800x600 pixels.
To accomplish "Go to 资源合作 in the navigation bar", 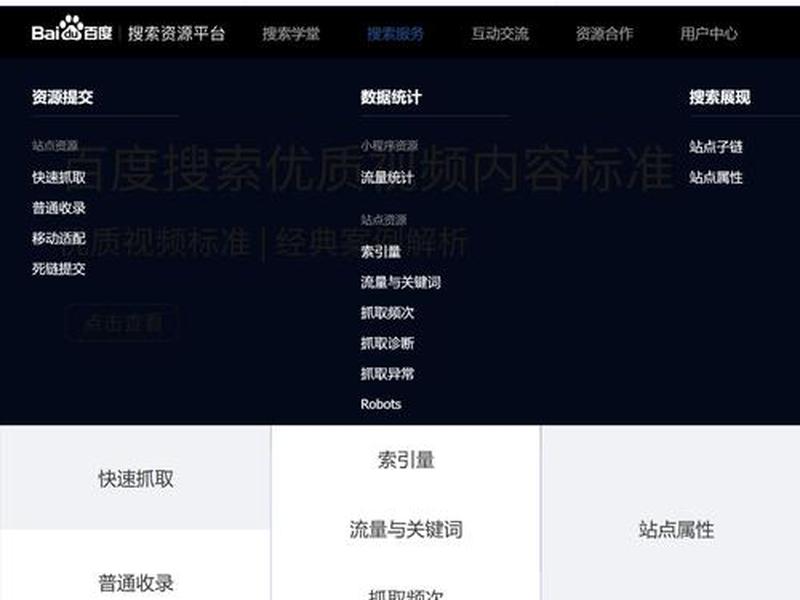I will (605, 34).
